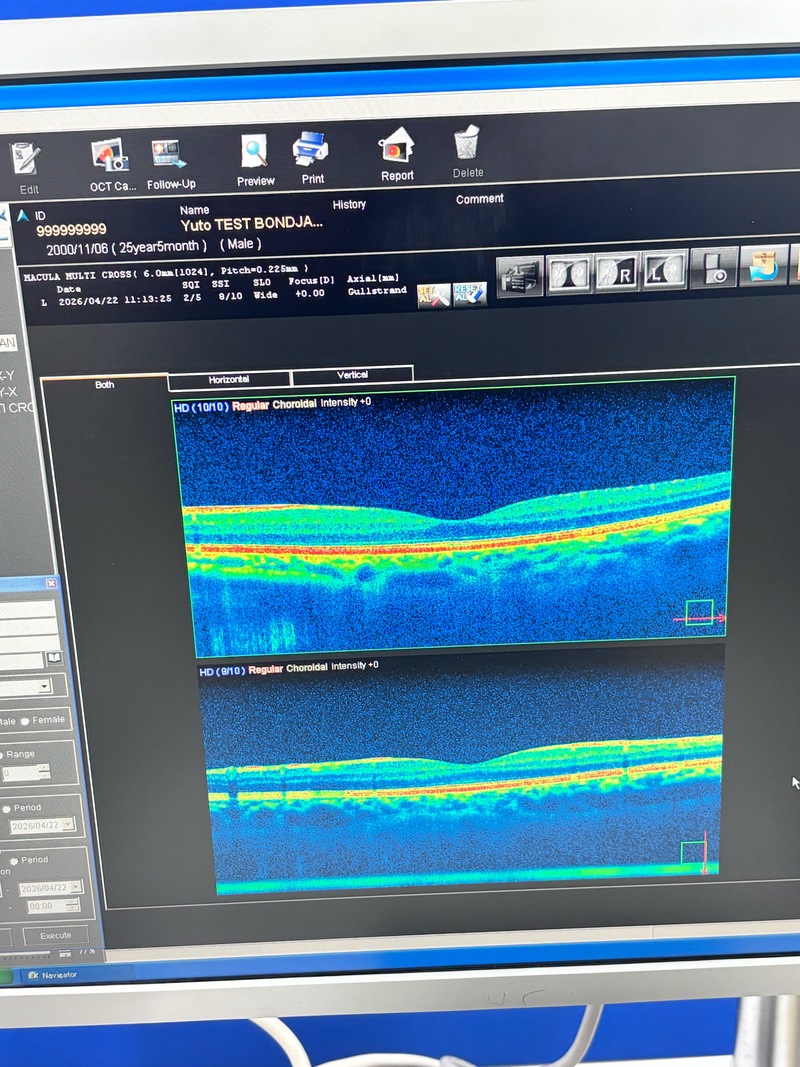Click the OCT Capture icon
This screenshot has height=1067, width=800.
tap(110, 157)
